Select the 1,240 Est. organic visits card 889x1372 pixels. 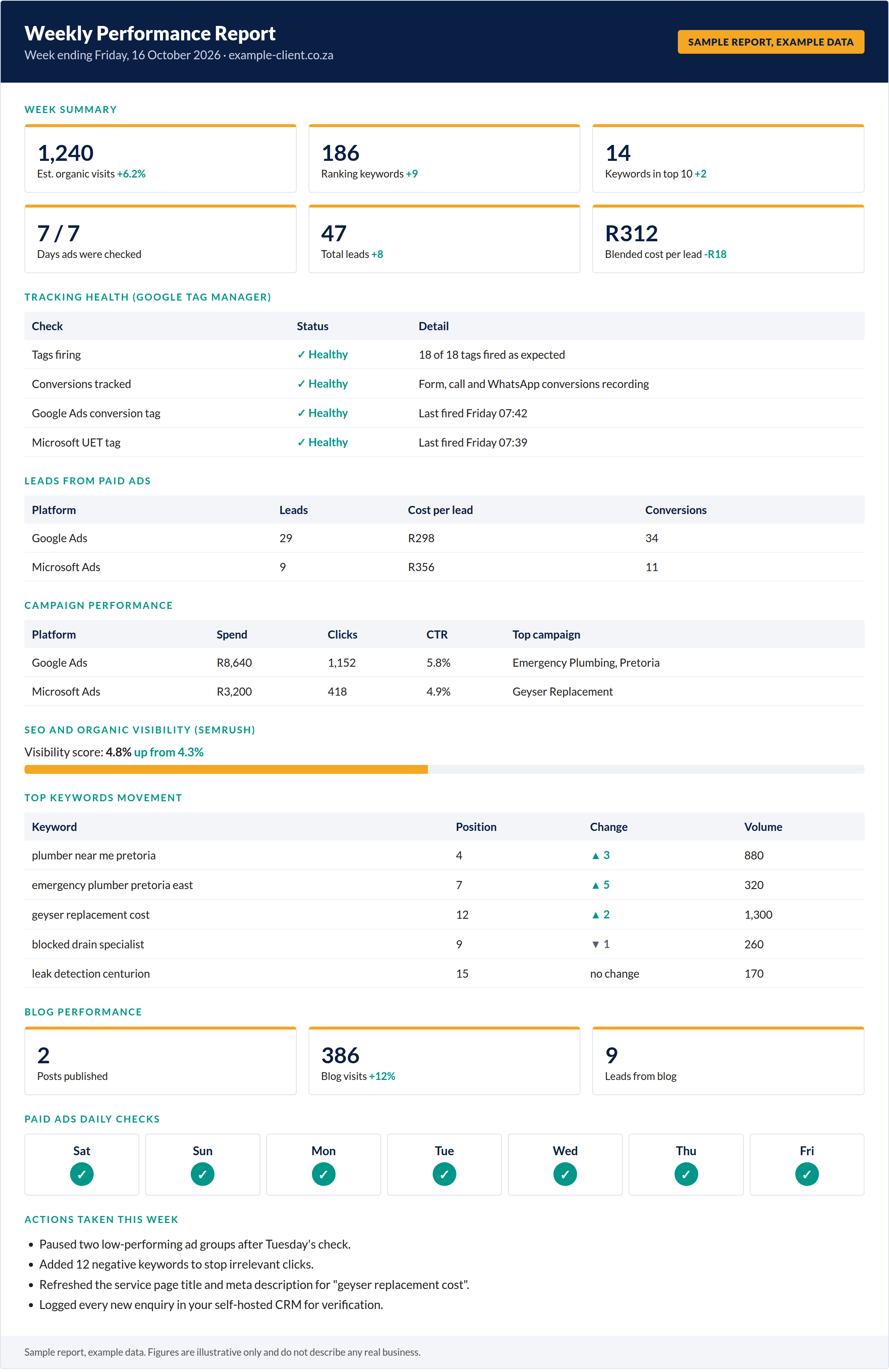coord(160,159)
